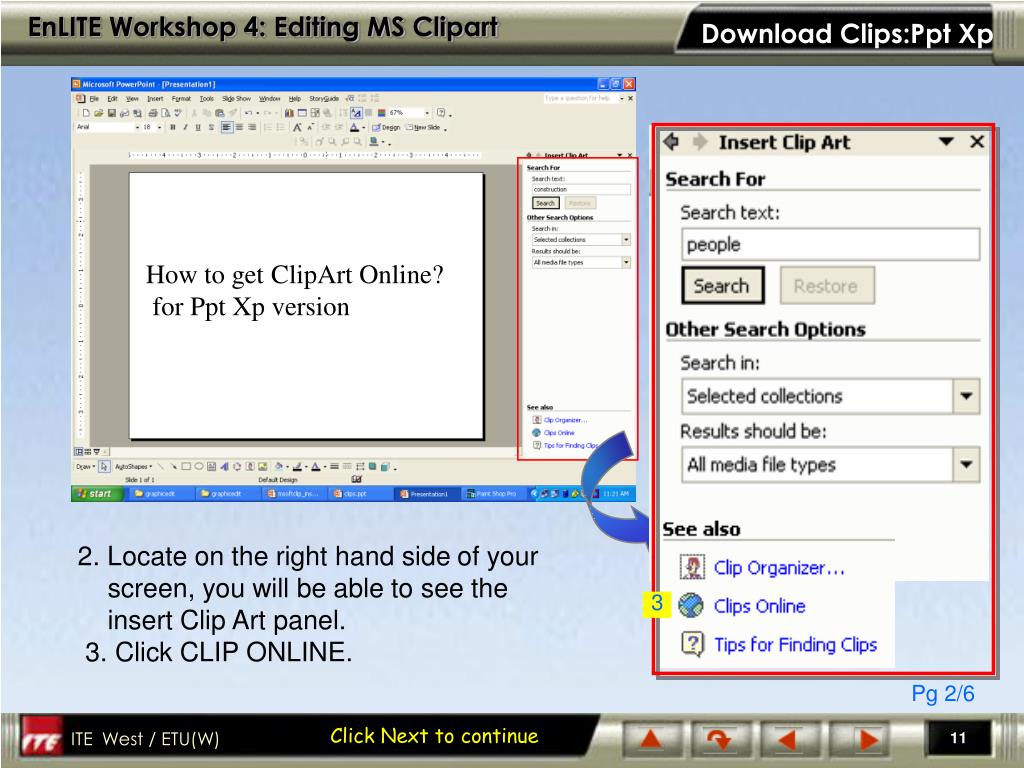Open the Edit menu in PowerPoint
The image size is (1024, 768).
click(112, 99)
